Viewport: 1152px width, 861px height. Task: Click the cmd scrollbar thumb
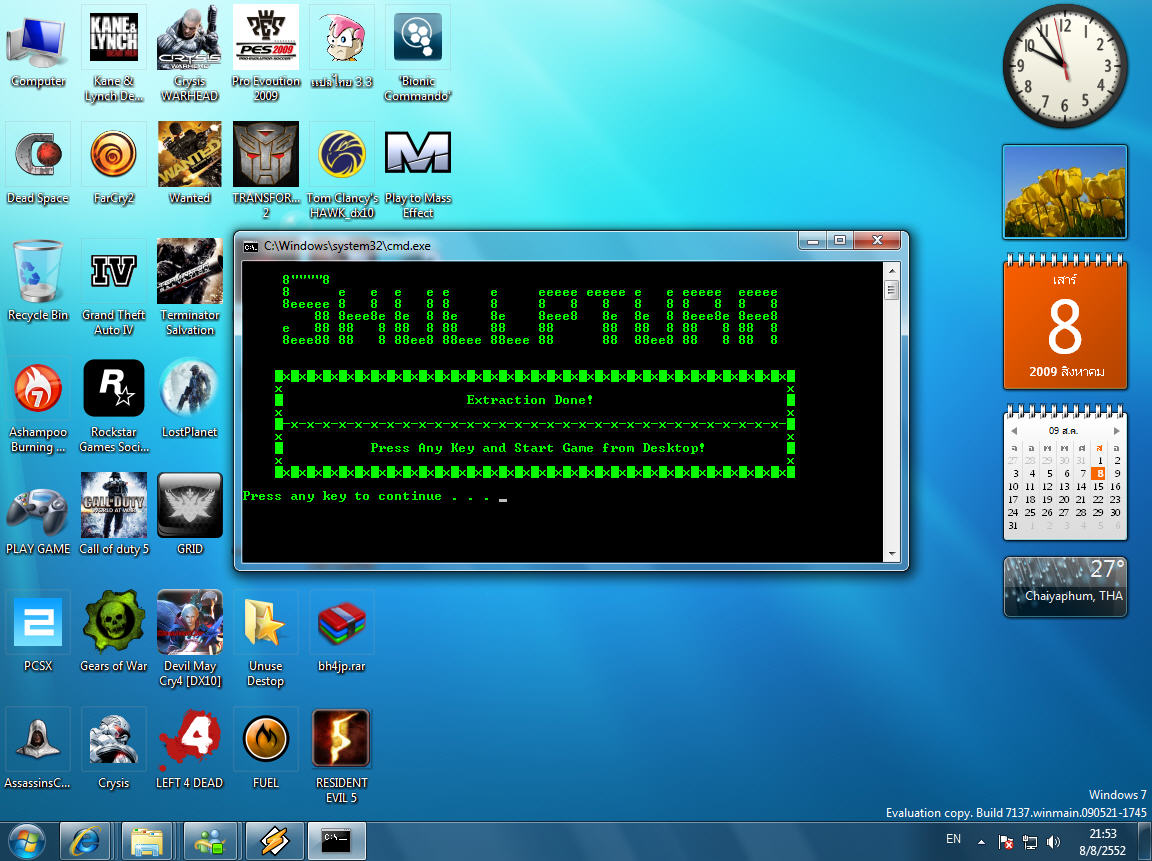(891, 289)
